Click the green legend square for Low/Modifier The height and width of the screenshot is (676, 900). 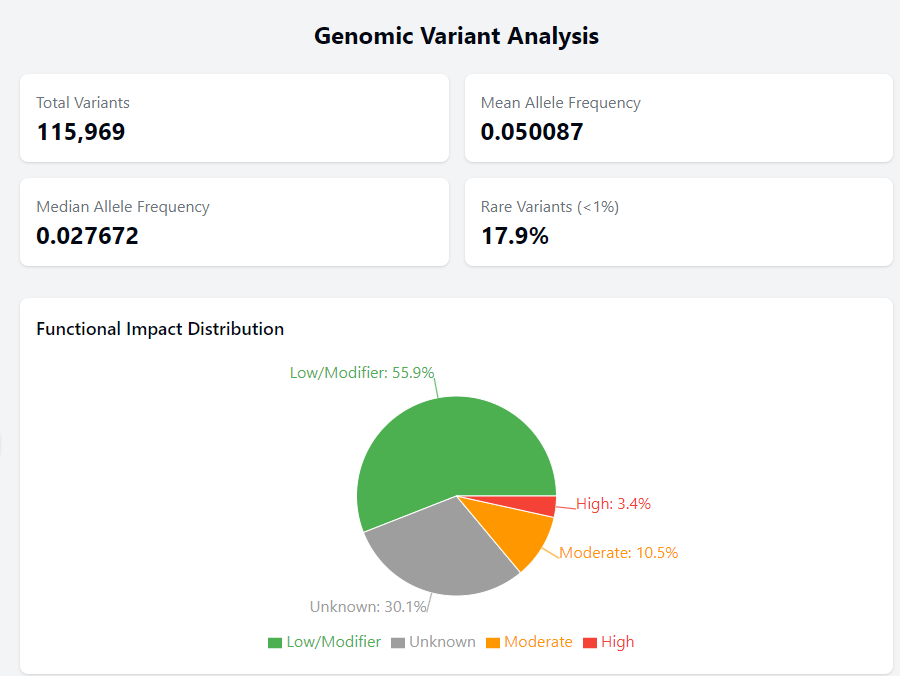click(275, 642)
